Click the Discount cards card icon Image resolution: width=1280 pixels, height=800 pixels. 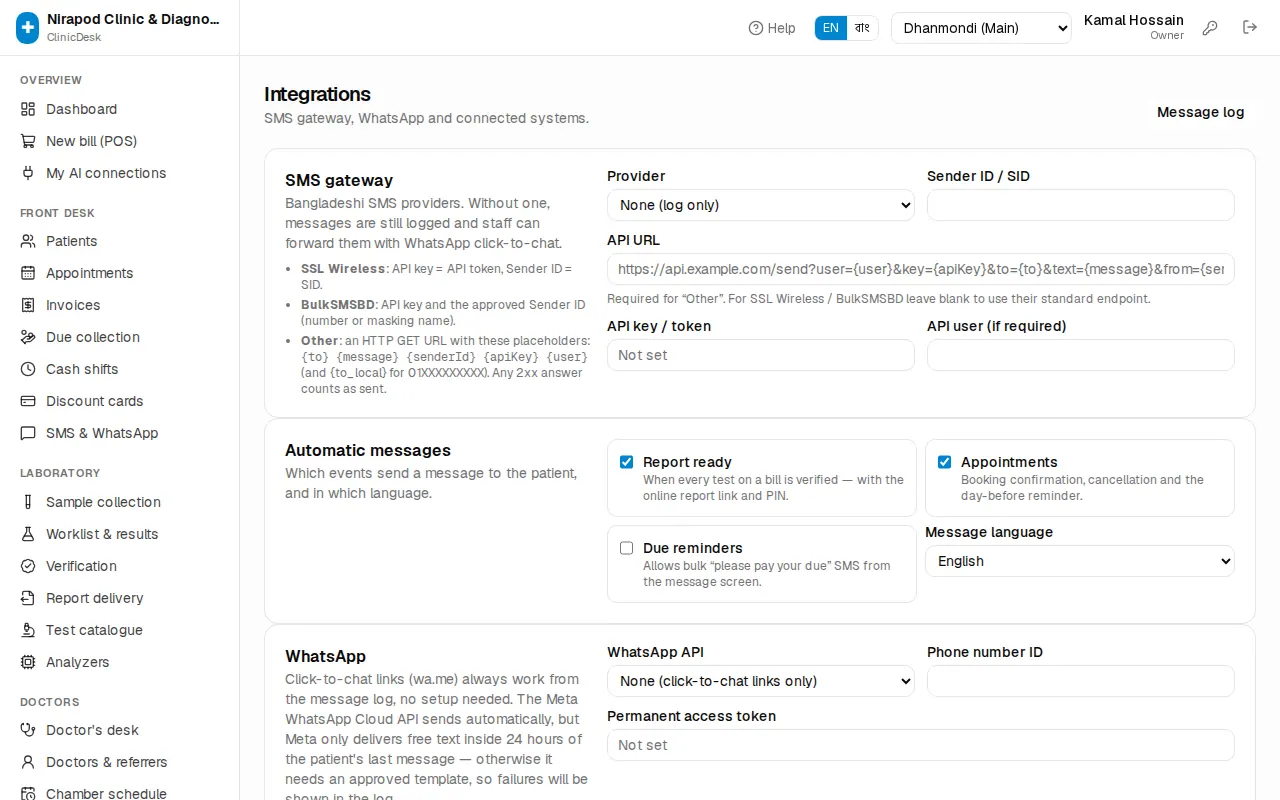click(28, 401)
